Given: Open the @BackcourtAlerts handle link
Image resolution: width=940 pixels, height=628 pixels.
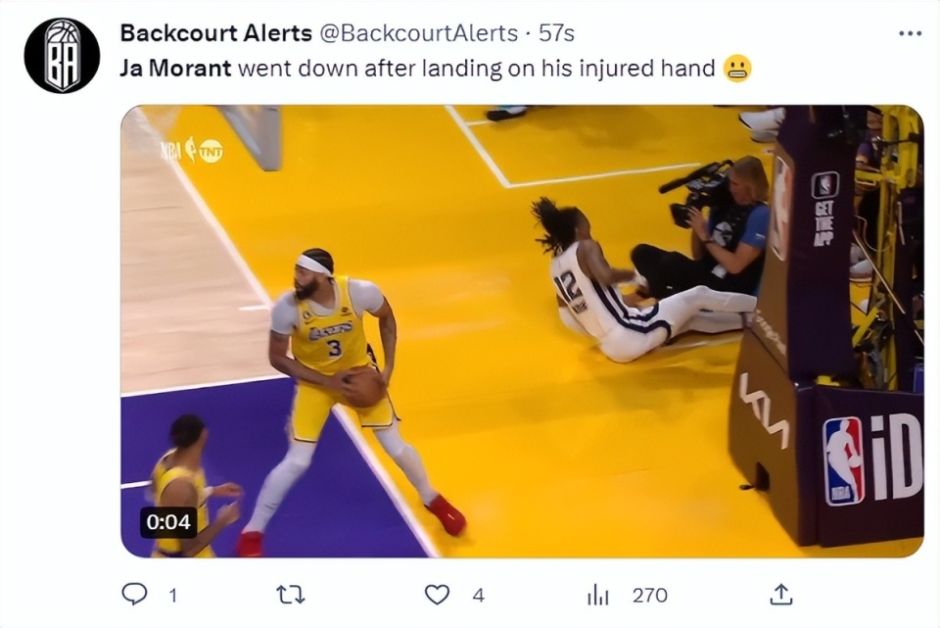Looking at the screenshot, I should pos(419,33).
